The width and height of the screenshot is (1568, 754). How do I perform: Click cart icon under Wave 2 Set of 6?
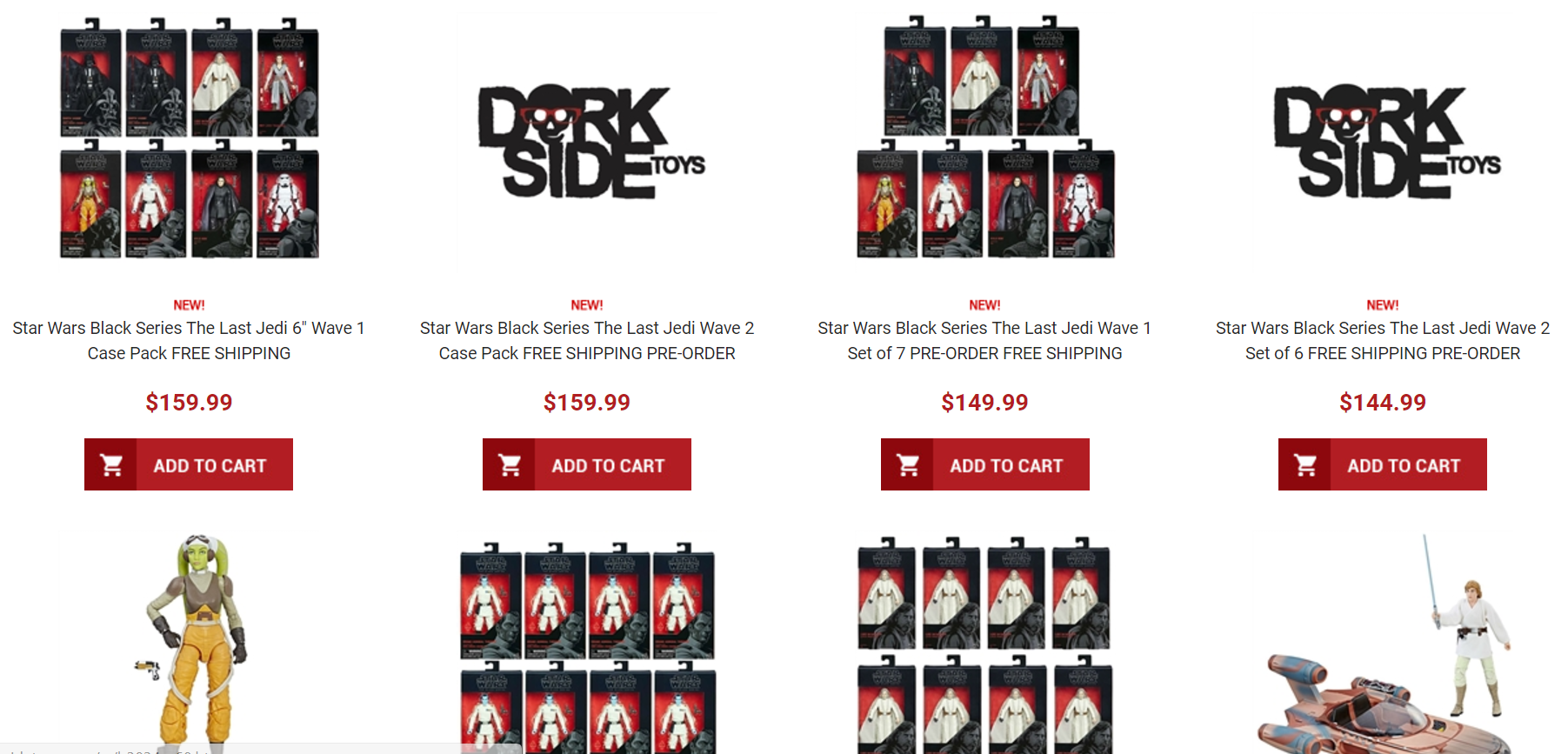coord(1304,465)
